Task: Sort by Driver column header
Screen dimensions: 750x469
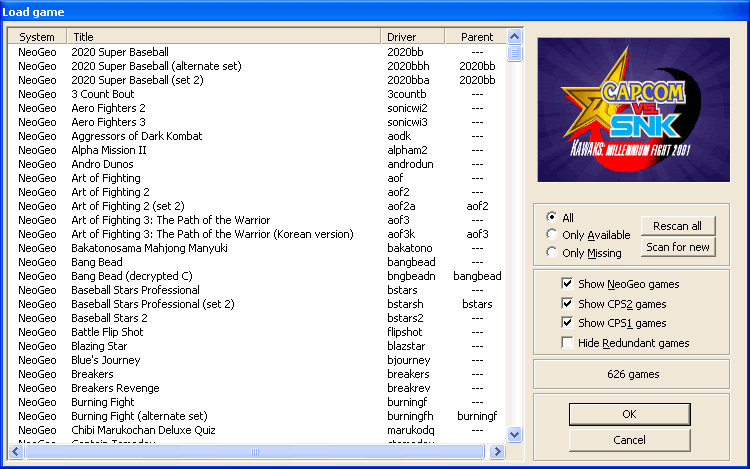Action: (413, 37)
